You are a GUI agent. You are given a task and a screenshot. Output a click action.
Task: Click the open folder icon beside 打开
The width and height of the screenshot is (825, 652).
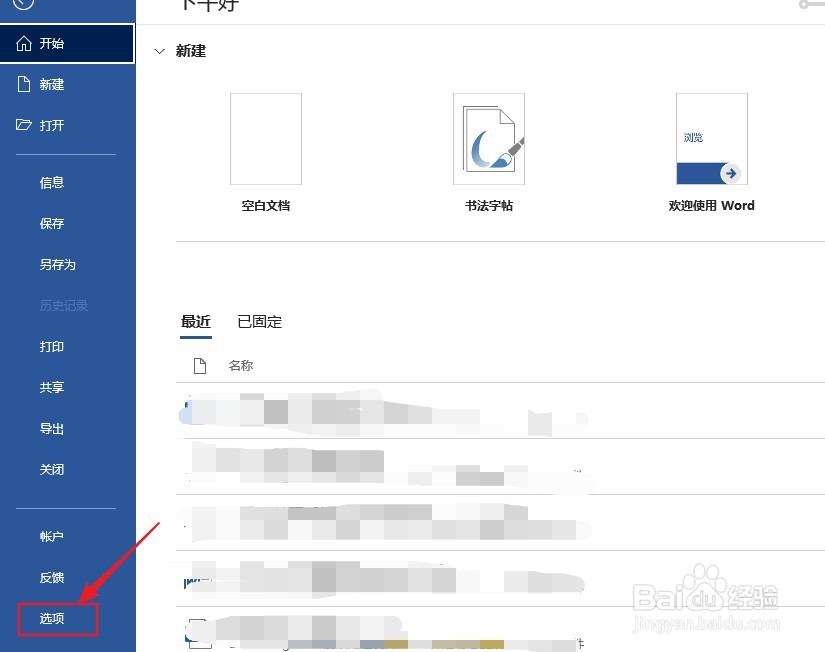[24, 125]
